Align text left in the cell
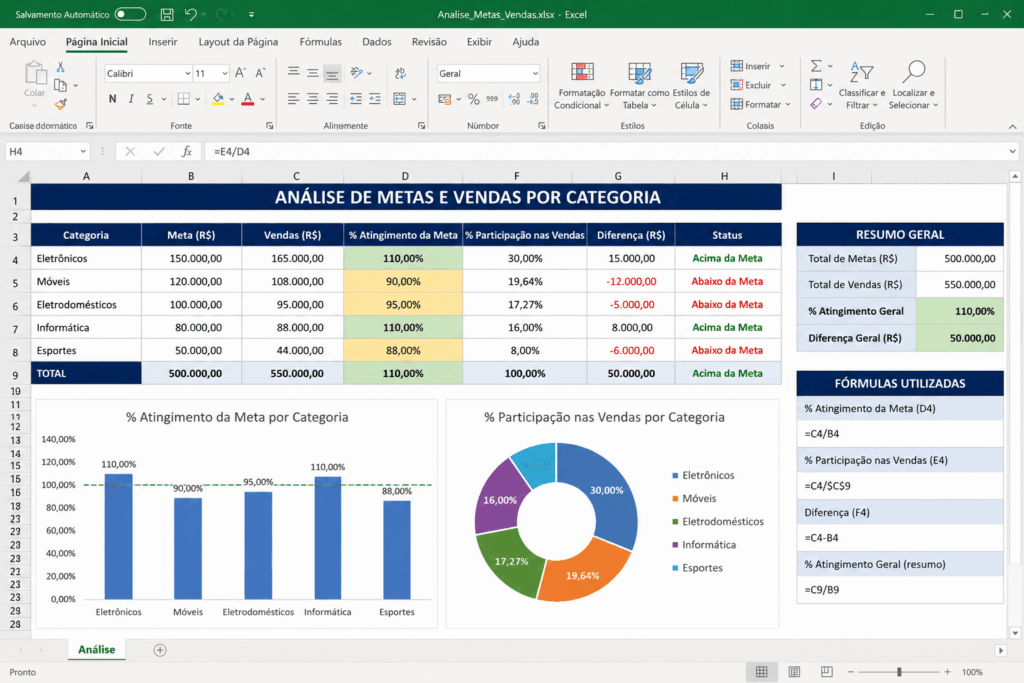 (293, 99)
